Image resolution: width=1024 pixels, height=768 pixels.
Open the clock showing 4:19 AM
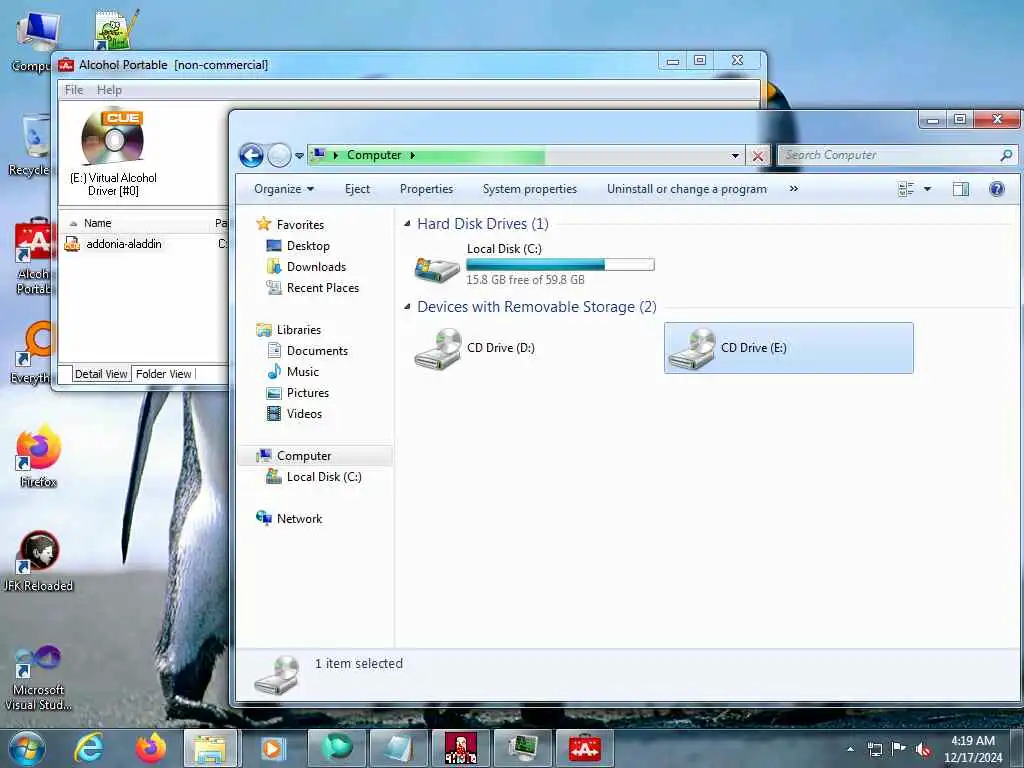(x=973, y=749)
